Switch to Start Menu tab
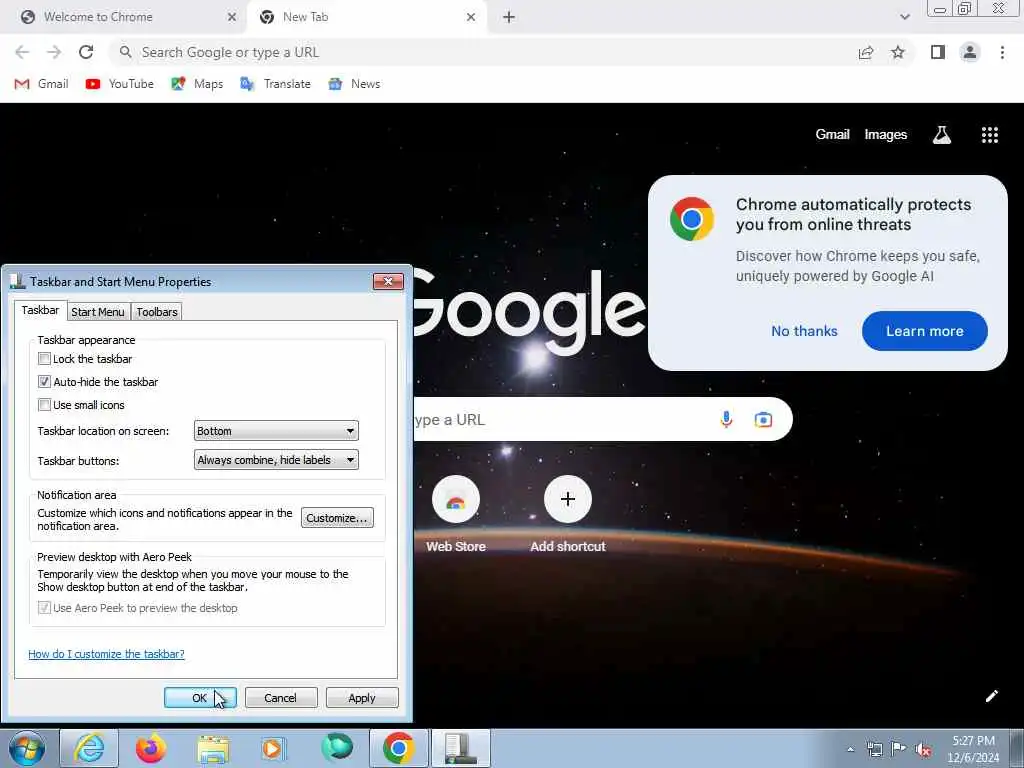Screen dimensions: 1024x768 [x=98, y=312]
